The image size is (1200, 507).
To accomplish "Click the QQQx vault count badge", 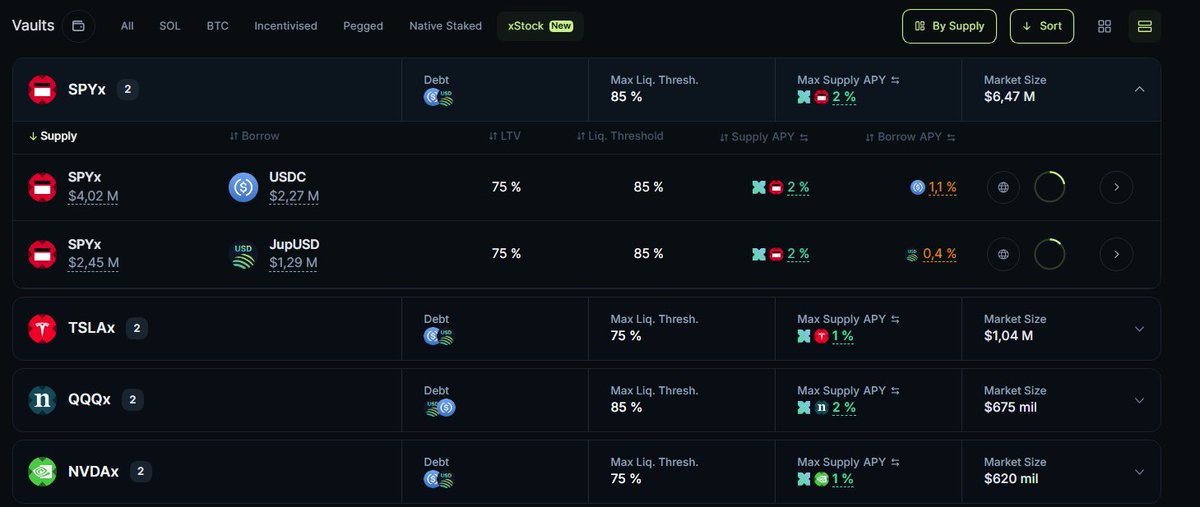I will (x=133, y=400).
